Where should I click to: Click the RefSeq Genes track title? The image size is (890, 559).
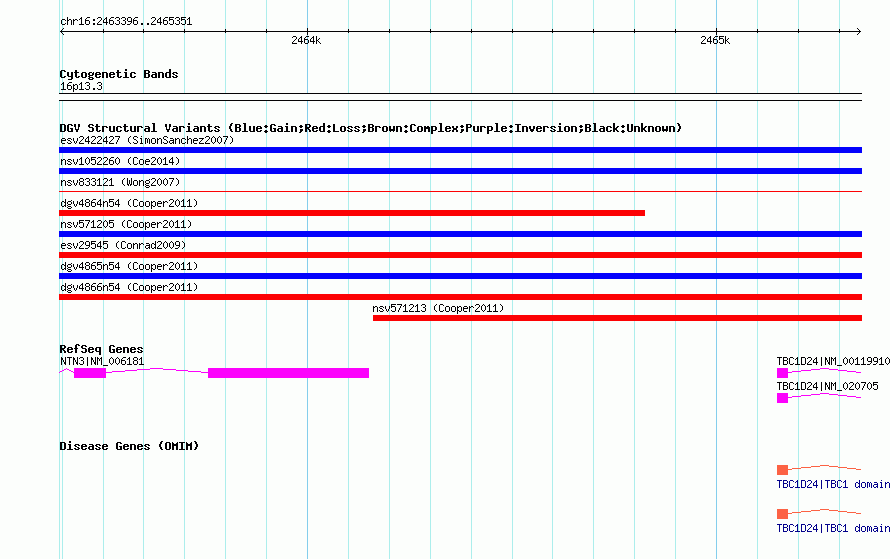(x=101, y=349)
